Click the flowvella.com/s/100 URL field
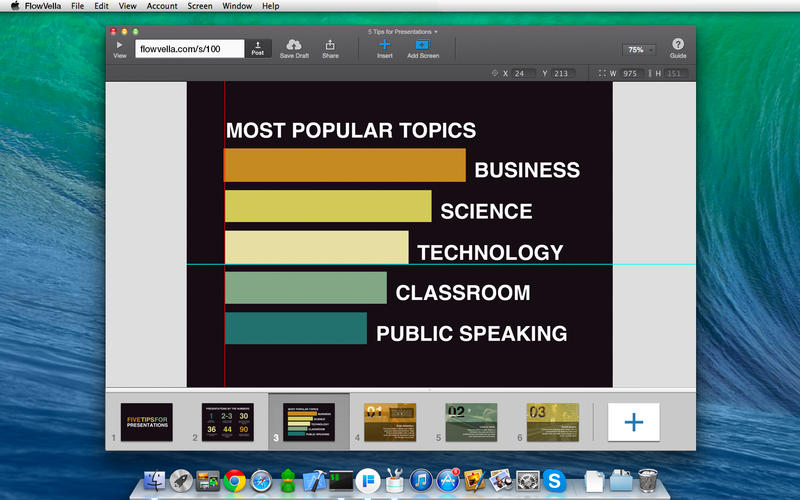 tap(189, 49)
